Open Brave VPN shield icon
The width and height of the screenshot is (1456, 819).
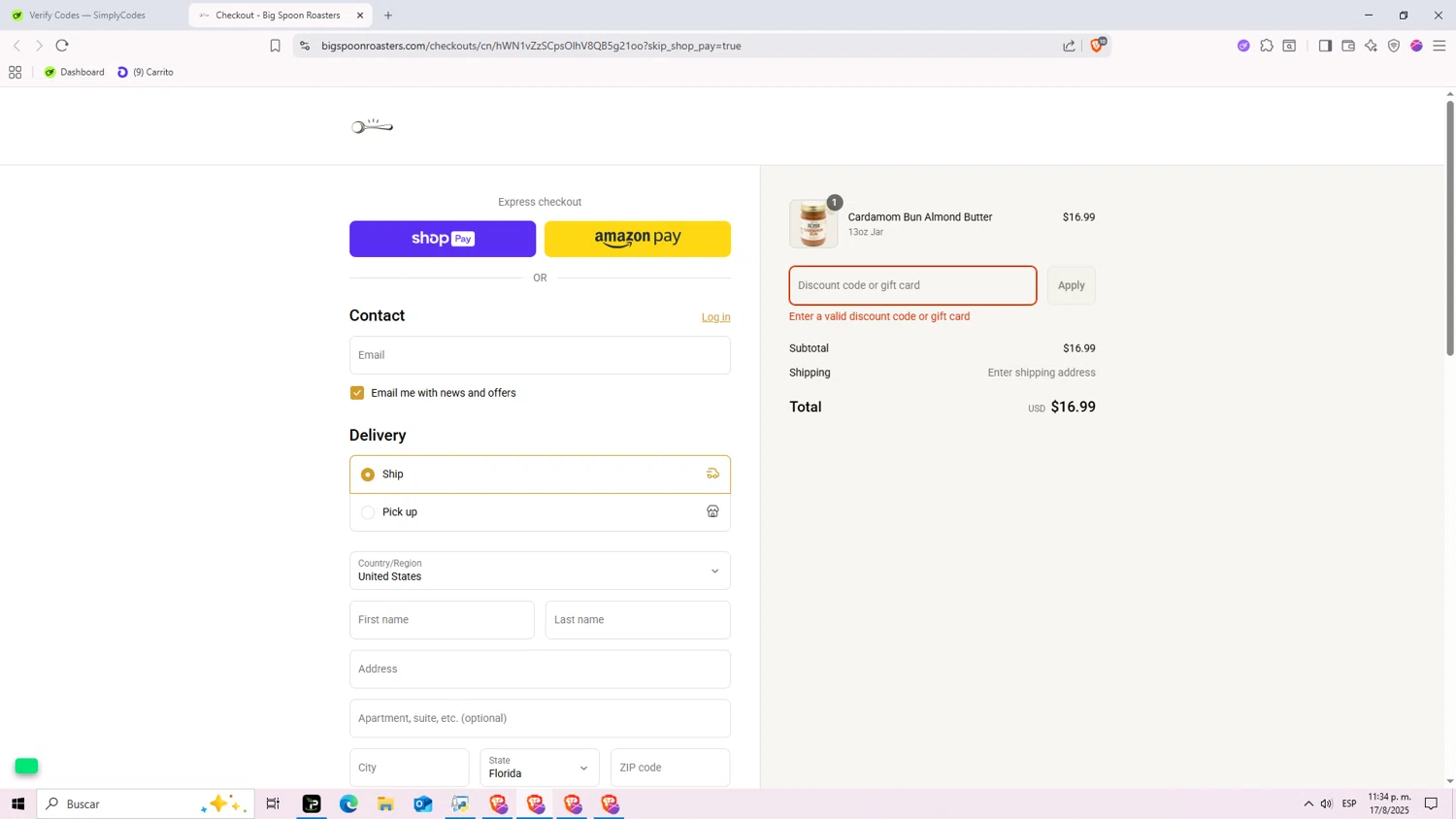[1394, 46]
